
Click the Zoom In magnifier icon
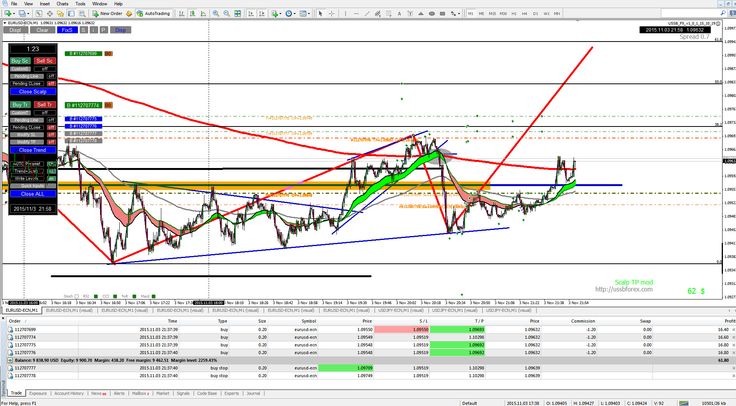[215, 14]
